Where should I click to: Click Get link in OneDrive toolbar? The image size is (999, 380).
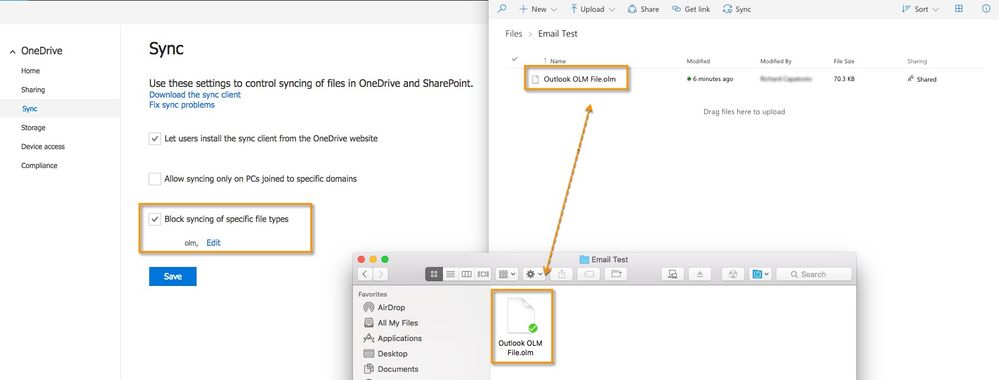pyautogui.click(x=691, y=9)
